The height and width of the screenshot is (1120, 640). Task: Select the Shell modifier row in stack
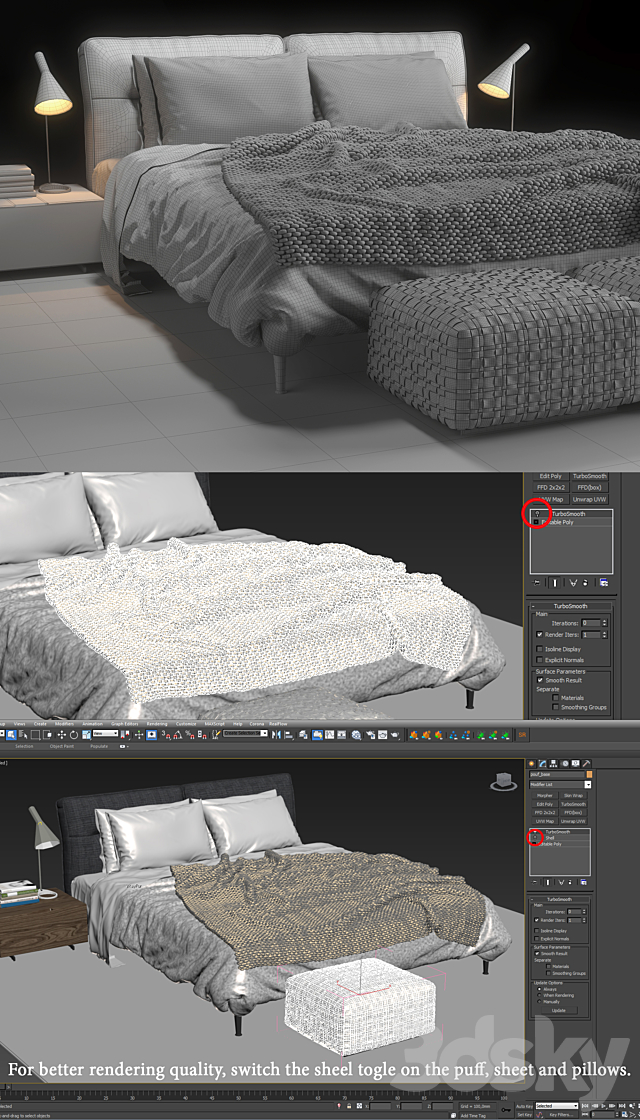(560, 838)
